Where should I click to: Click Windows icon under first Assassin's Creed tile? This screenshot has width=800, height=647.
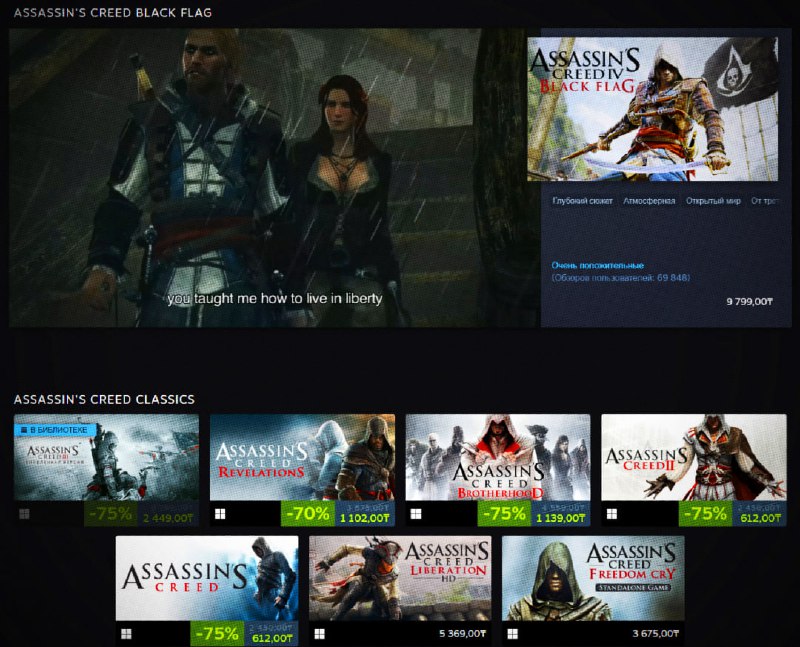(x=125, y=634)
